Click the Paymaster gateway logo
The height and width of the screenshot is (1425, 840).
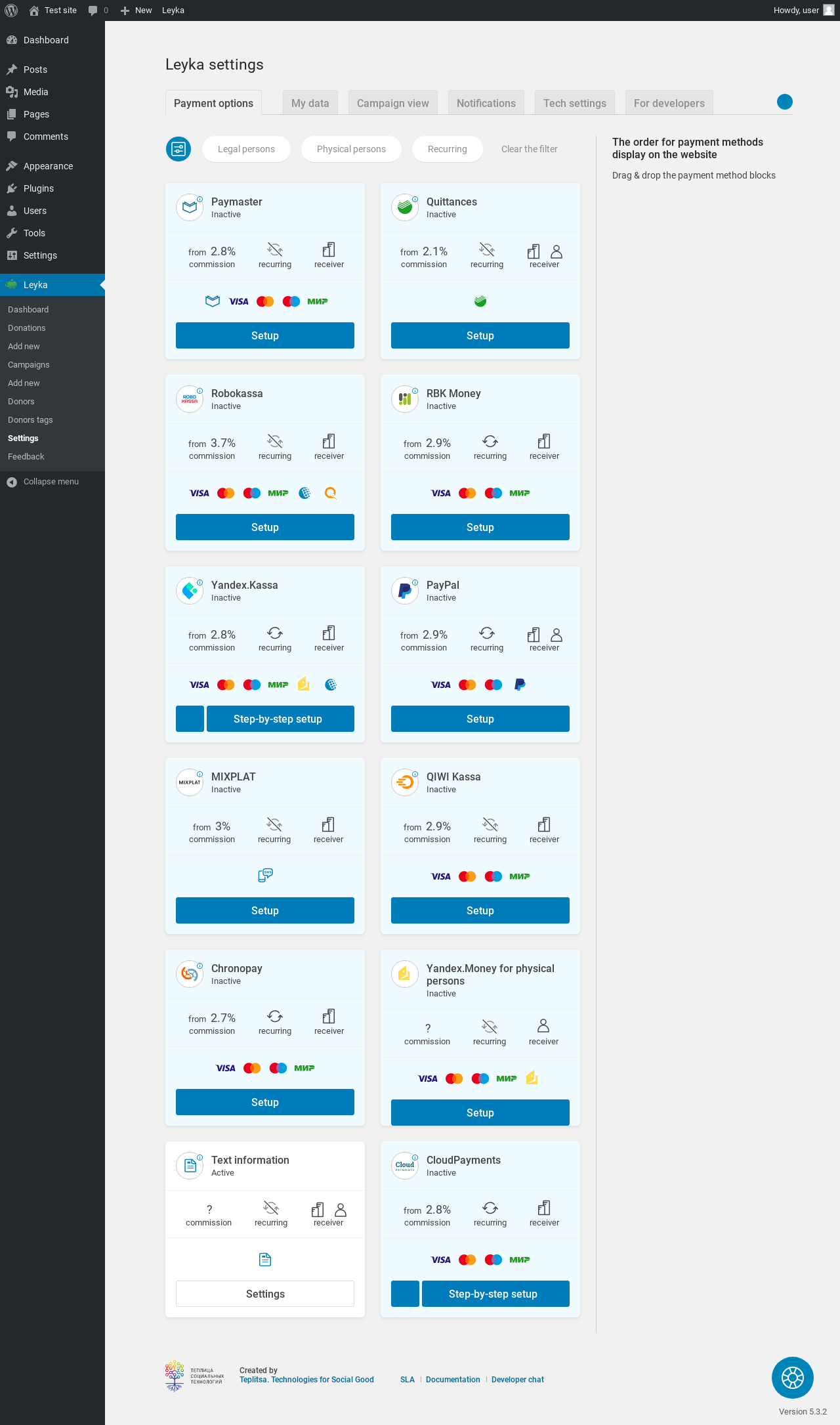pos(190,207)
